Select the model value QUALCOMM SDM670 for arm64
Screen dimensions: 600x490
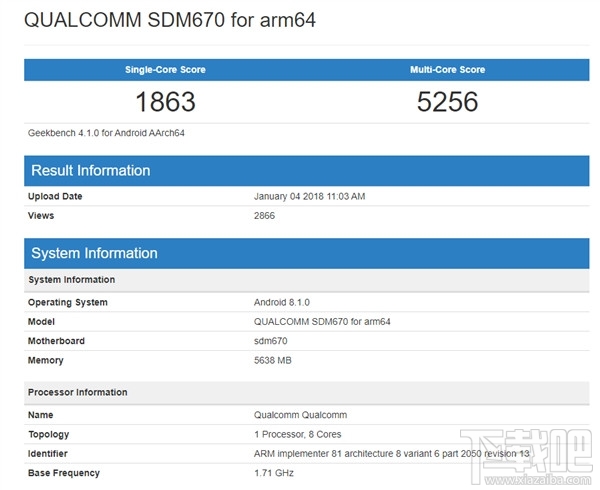pyautogui.click(x=322, y=322)
